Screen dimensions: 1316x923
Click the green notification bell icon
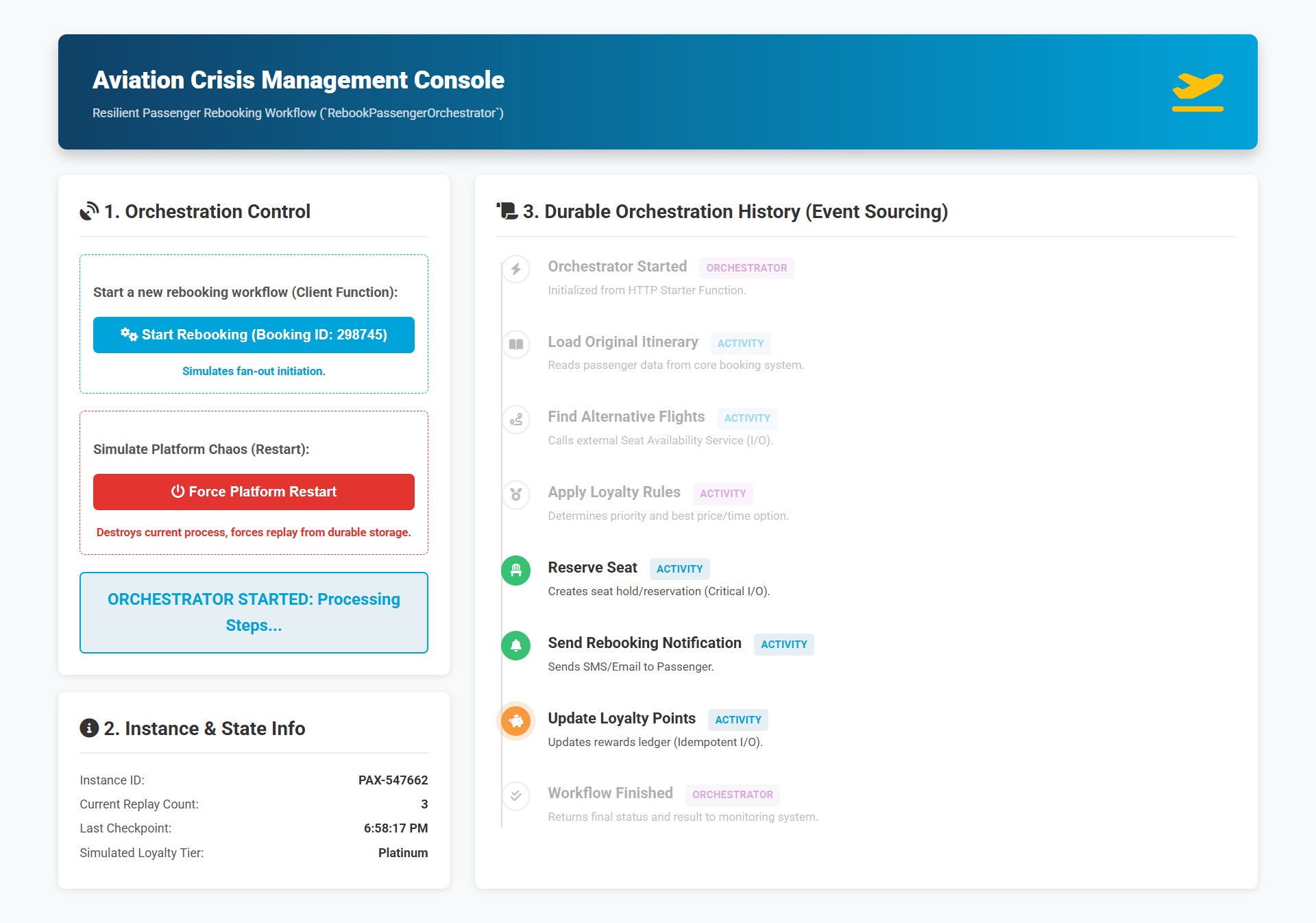(516, 645)
